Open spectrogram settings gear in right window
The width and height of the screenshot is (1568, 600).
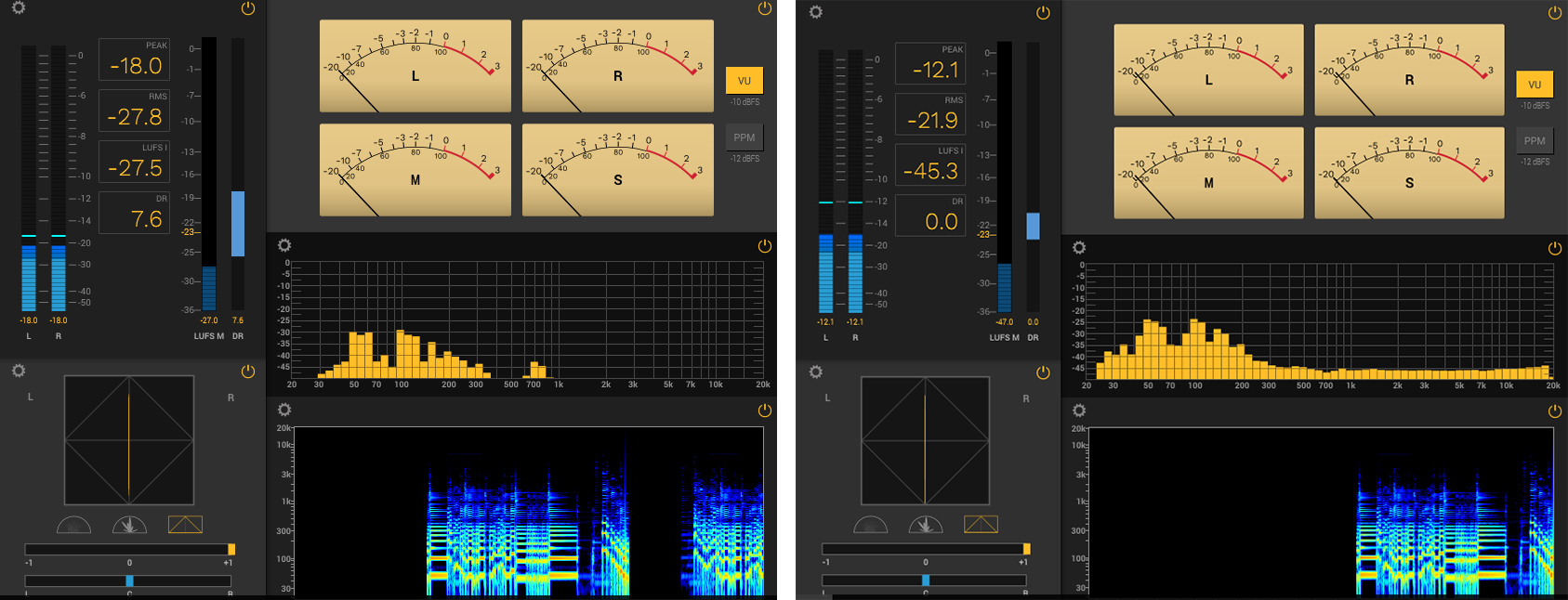[1079, 410]
